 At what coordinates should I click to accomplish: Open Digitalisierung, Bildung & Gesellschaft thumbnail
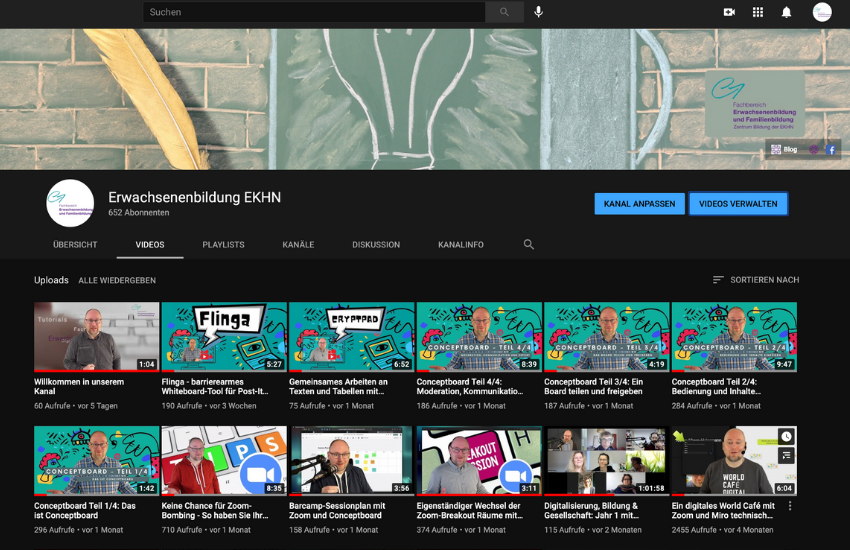[607, 461]
